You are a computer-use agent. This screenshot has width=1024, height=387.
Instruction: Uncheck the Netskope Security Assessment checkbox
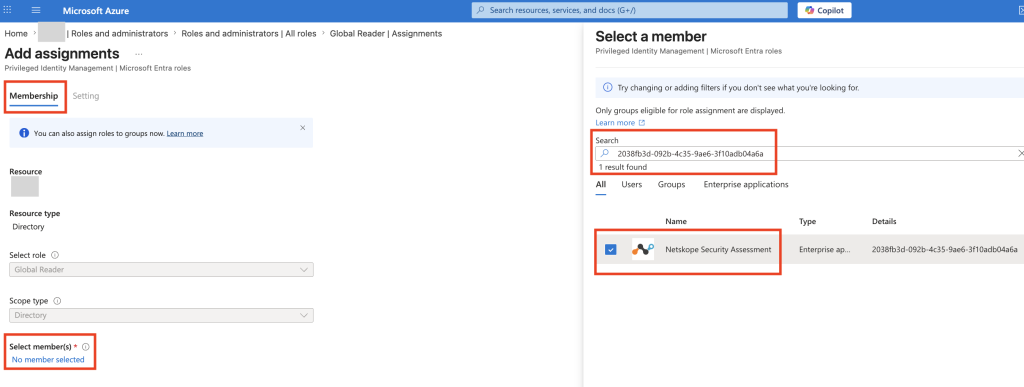pyautogui.click(x=611, y=249)
